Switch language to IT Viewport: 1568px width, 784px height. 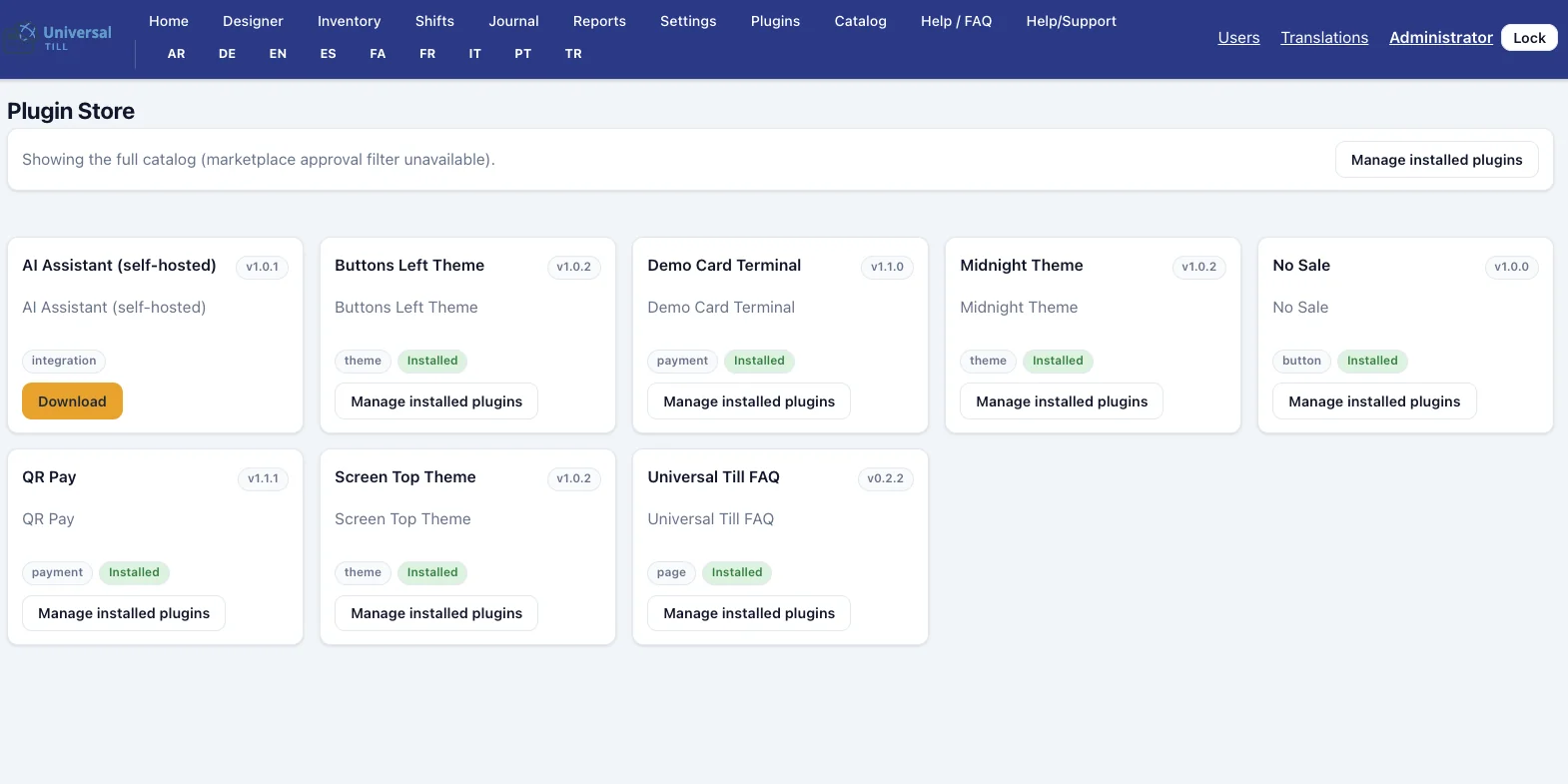pyautogui.click(x=475, y=54)
